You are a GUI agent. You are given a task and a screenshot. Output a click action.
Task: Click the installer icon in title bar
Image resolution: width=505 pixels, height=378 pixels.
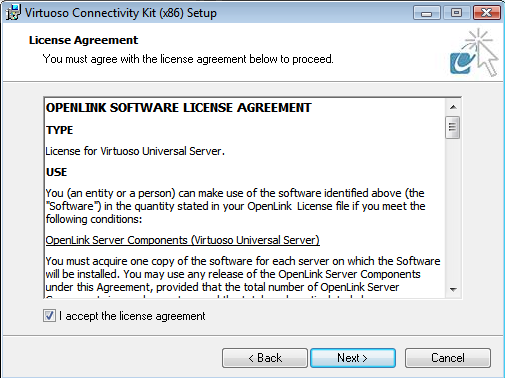13,13
